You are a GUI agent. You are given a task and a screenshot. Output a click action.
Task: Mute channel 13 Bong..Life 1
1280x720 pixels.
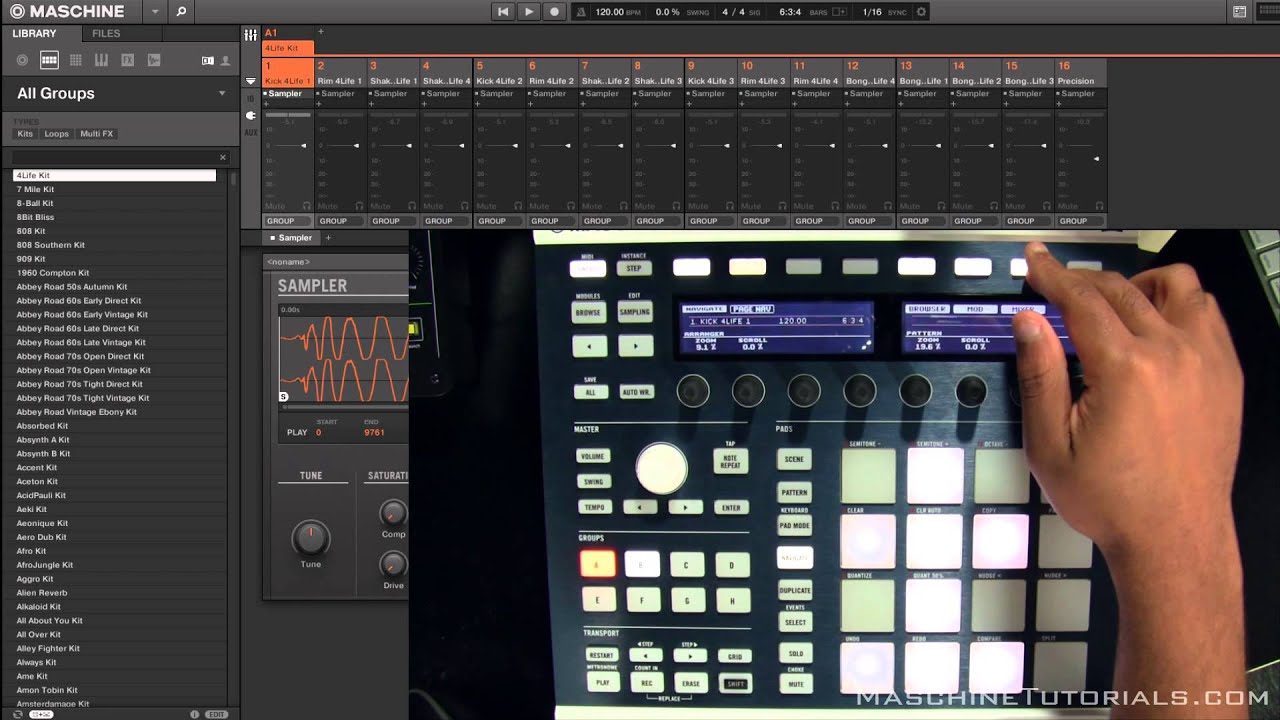[x=909, y=206]
